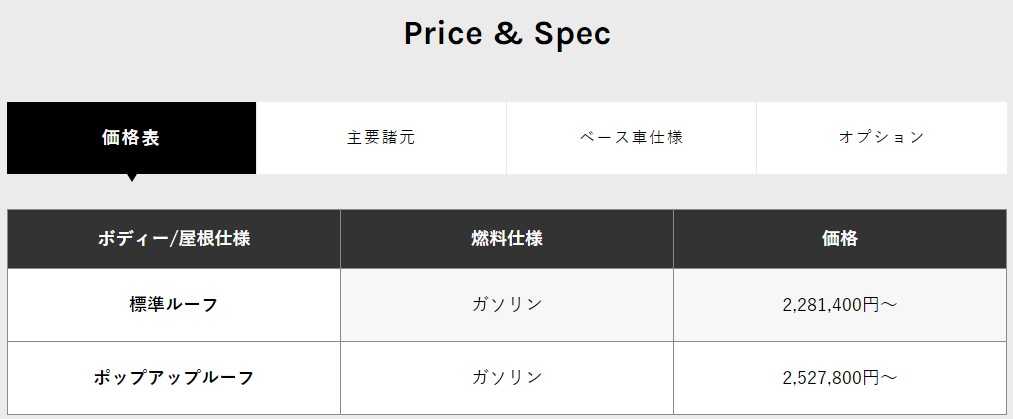Show the オプション tab
1013x419 pixels.
pyautogui.click(x=881, y=138)
